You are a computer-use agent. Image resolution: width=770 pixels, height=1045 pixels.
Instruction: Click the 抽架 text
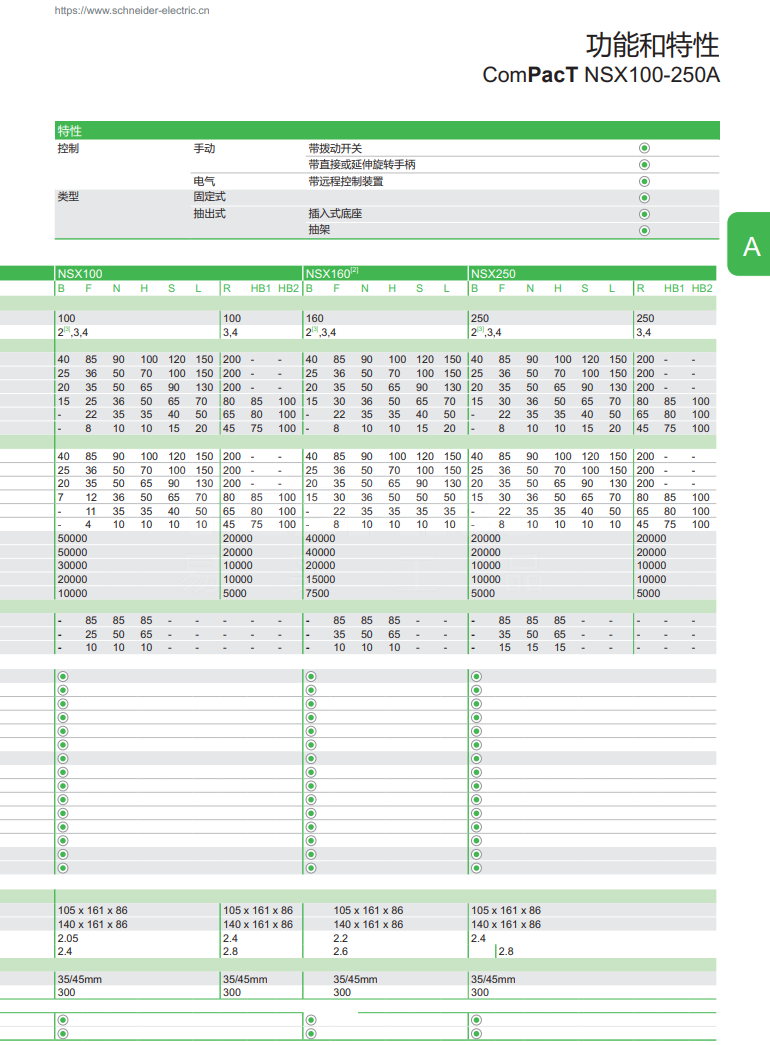[x=319, y=230]
